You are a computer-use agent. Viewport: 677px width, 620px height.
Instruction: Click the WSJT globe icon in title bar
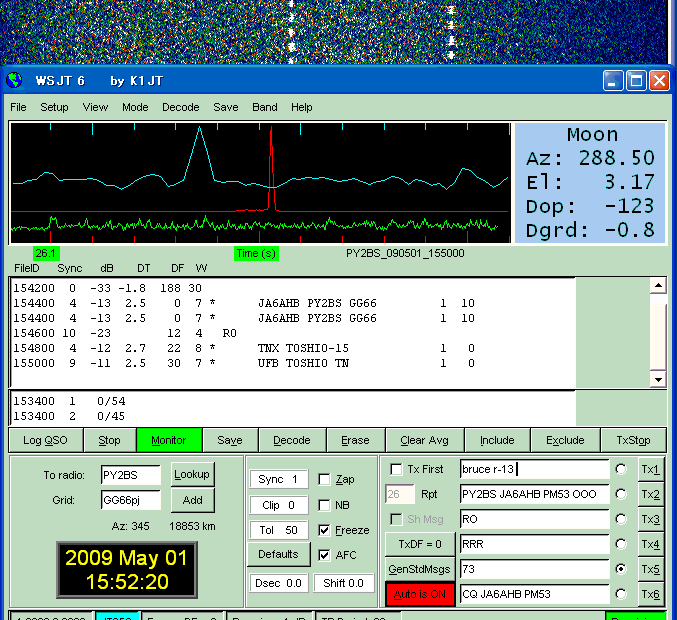coord(14,81)
